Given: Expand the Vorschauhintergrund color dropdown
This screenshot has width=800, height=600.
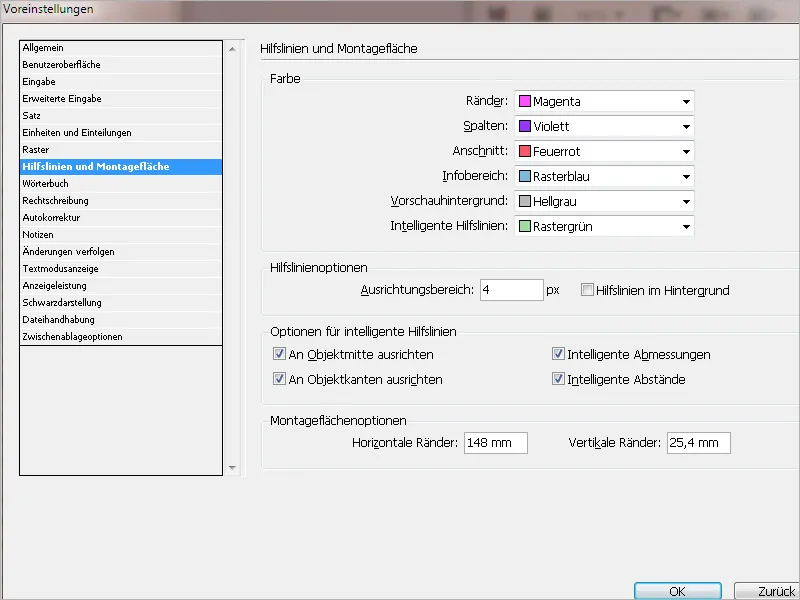Looking at the screenshot, I should pos(605,202).
